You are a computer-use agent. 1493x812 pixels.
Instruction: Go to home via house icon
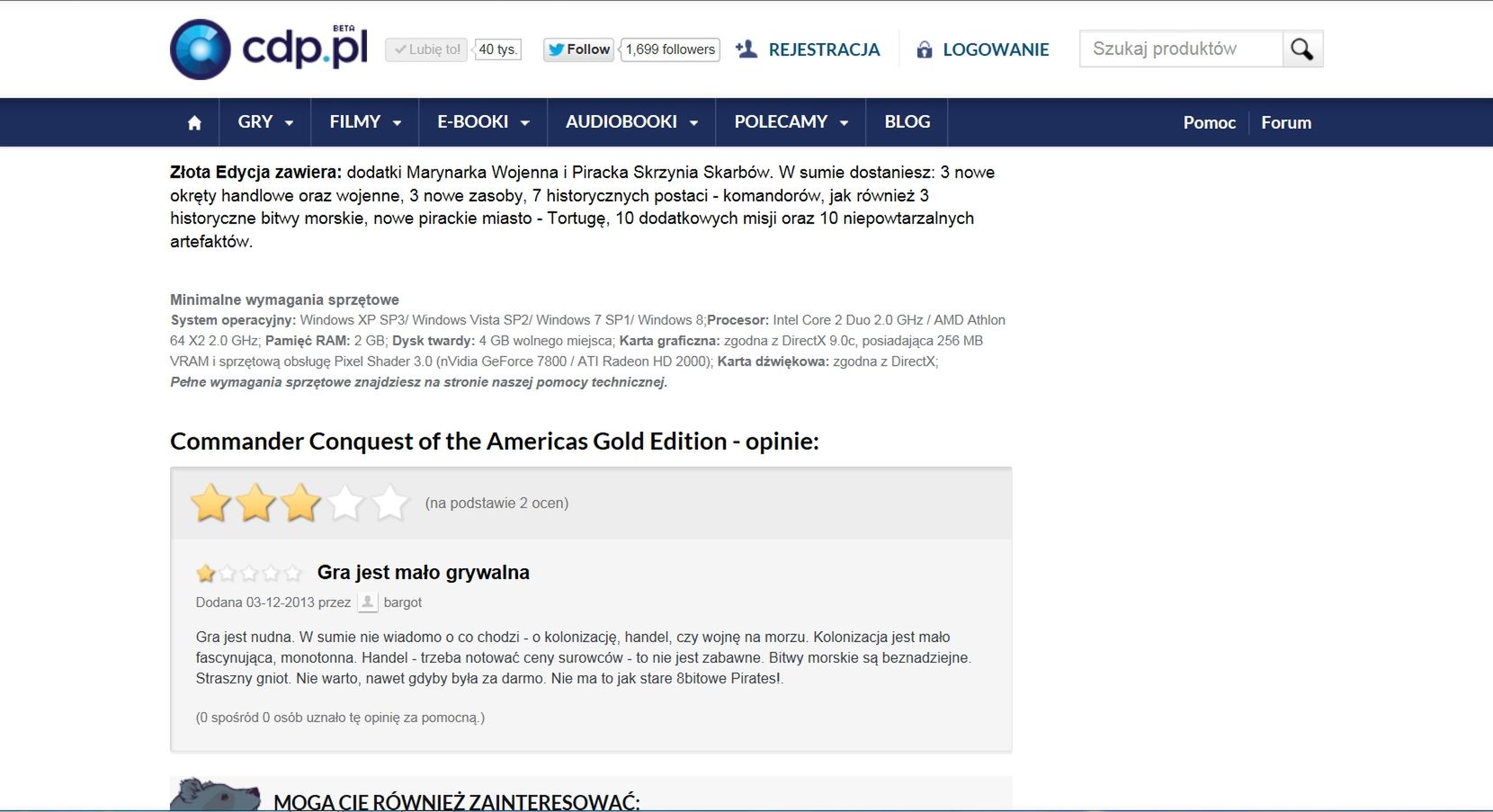pyautogui.click(x=194, y=122)
